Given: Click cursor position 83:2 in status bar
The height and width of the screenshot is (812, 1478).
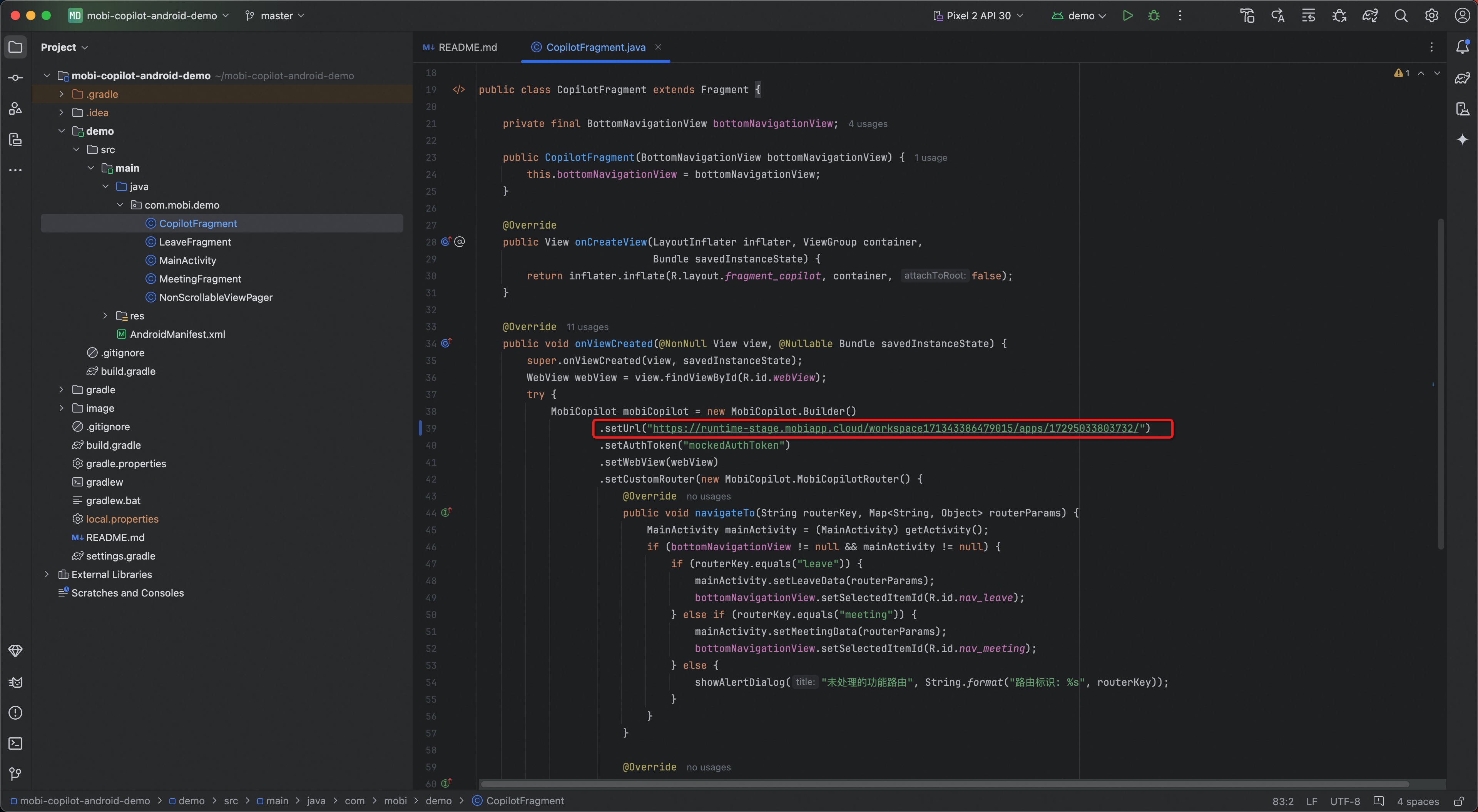Looking at the screenshot, I should (x=1283, y=801).
